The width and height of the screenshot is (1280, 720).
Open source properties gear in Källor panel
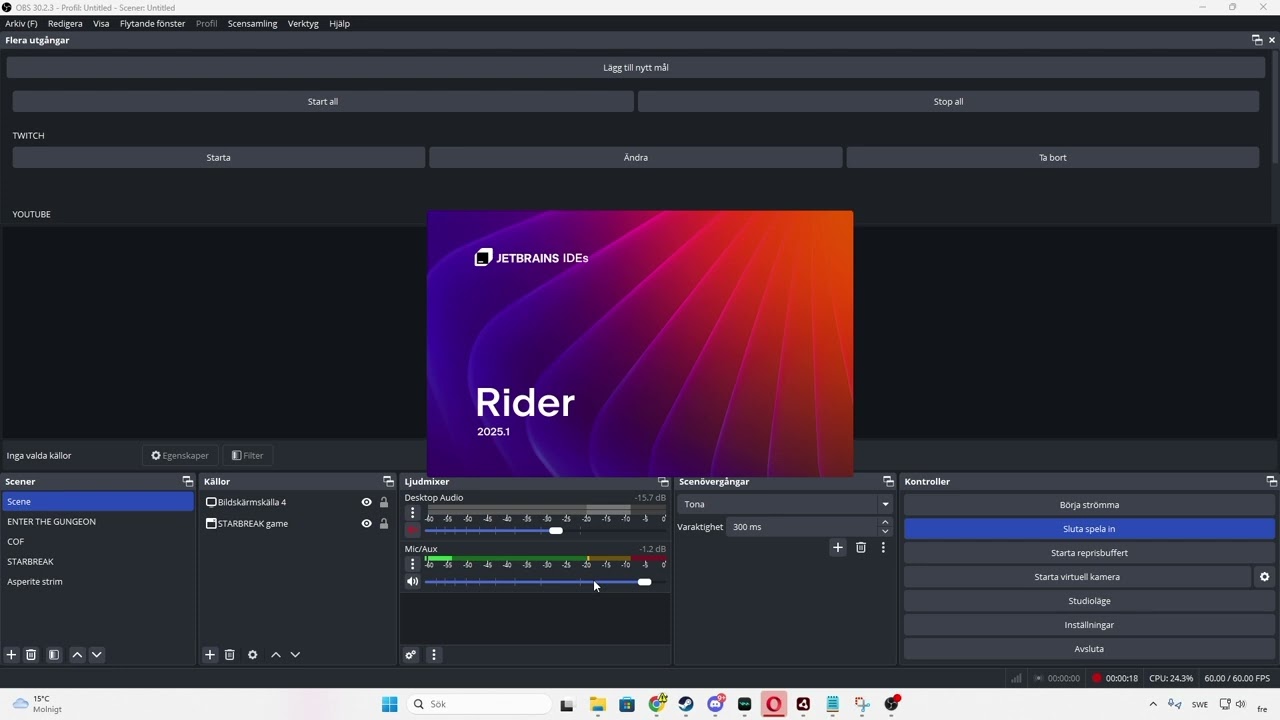pos(252,655)
